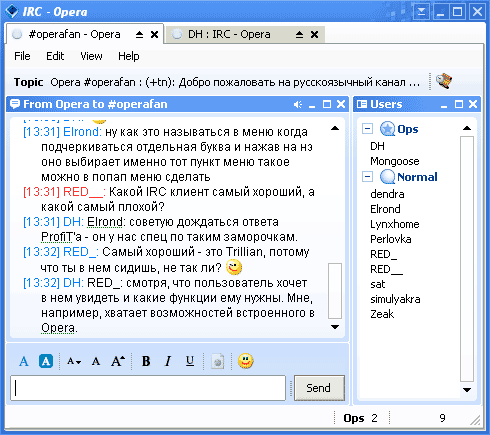Viewport: 490px width, 435px height.
Task: Open the Help menu
Action: 129,56
